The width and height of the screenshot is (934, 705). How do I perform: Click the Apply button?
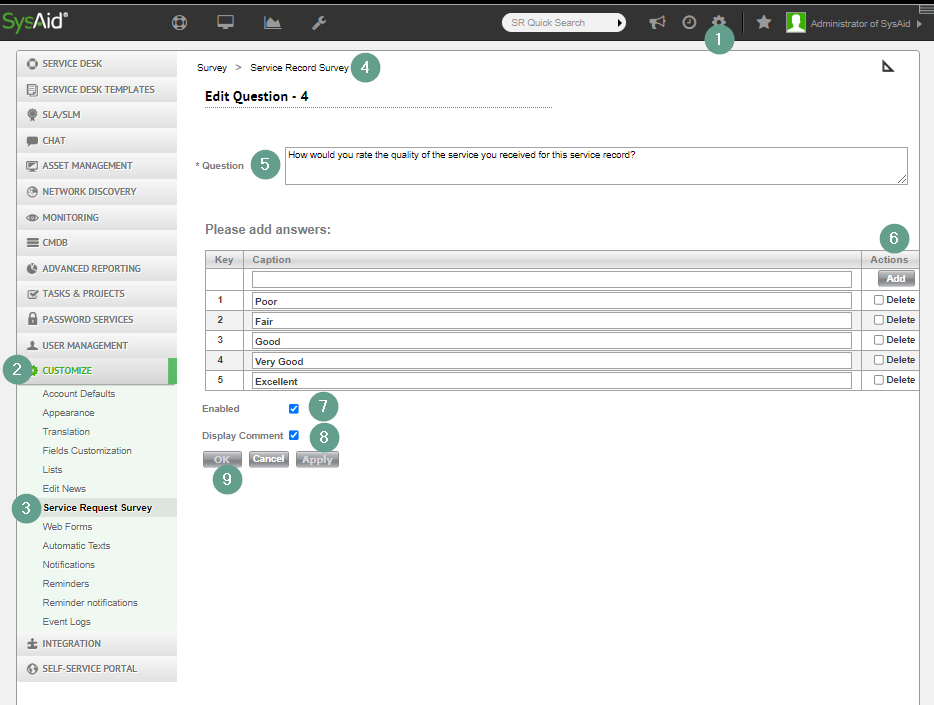coord(317,460)
